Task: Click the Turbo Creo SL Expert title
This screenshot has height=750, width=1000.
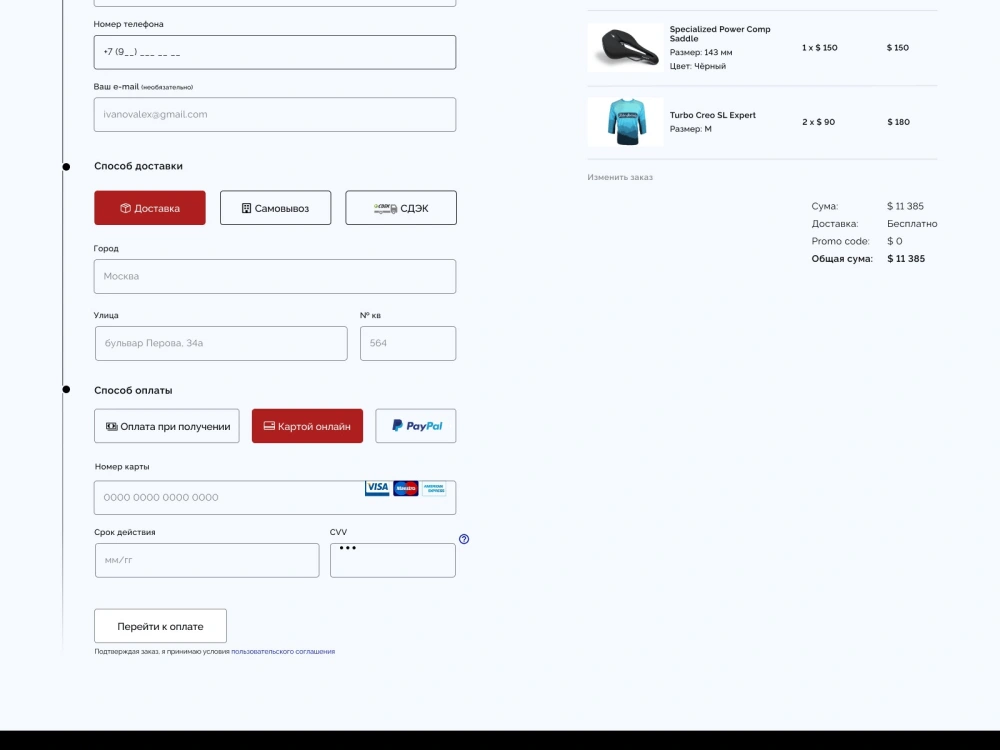Action: click(712, 115)
